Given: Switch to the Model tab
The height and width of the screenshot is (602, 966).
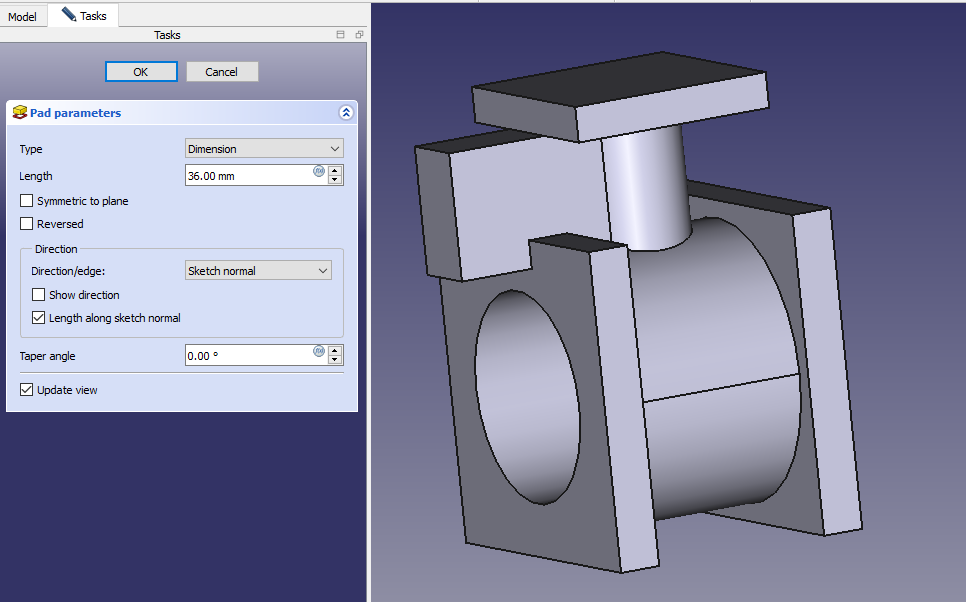Looking at the screenshot, I should pos(23,16).
